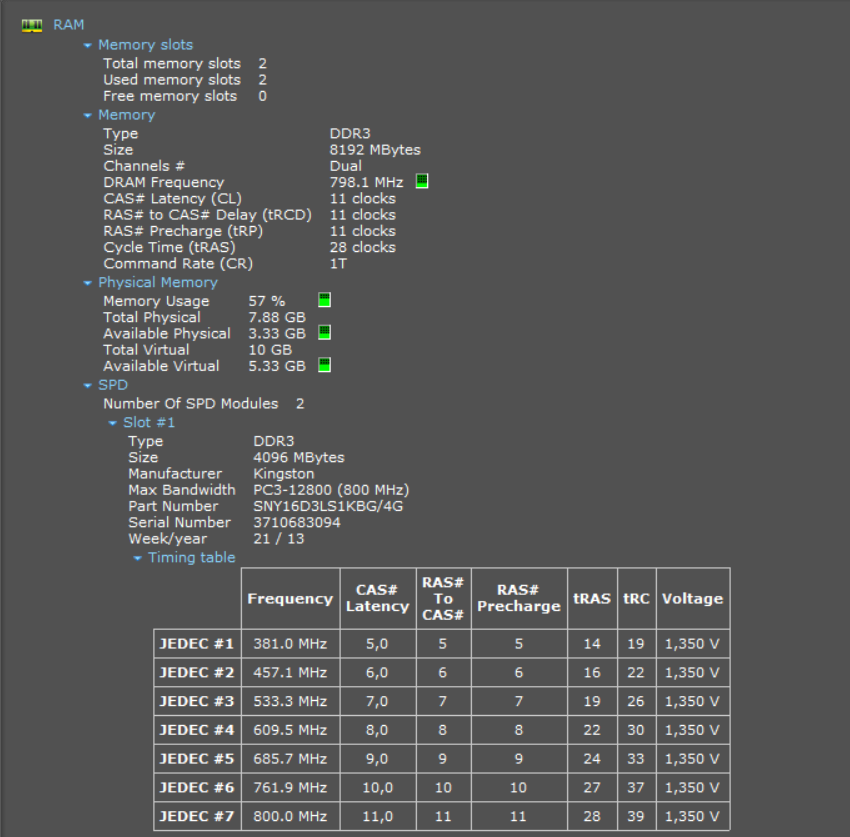850x837 pixels.
Task: Click the tRC value 39 cell
Action: point(636,816)
